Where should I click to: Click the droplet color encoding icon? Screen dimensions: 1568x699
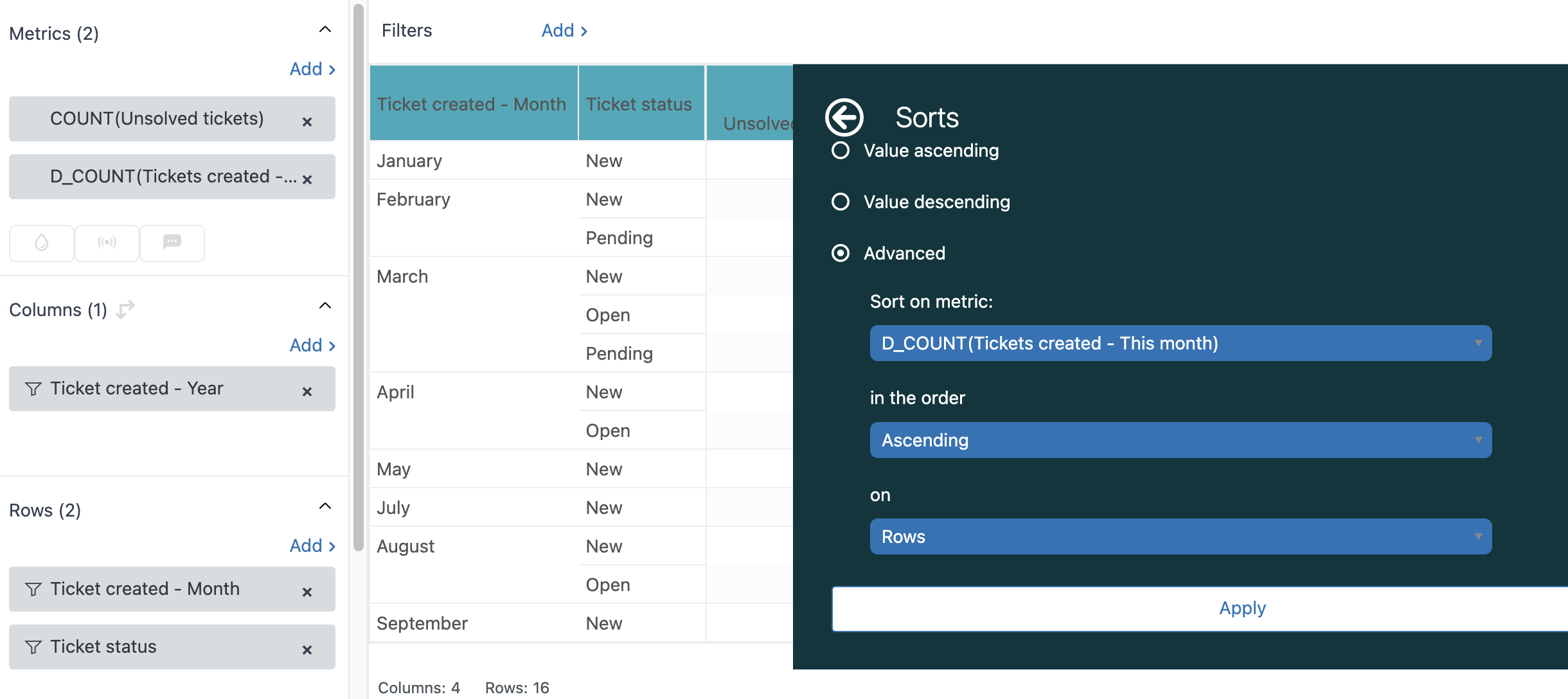(x=42, y=242)
